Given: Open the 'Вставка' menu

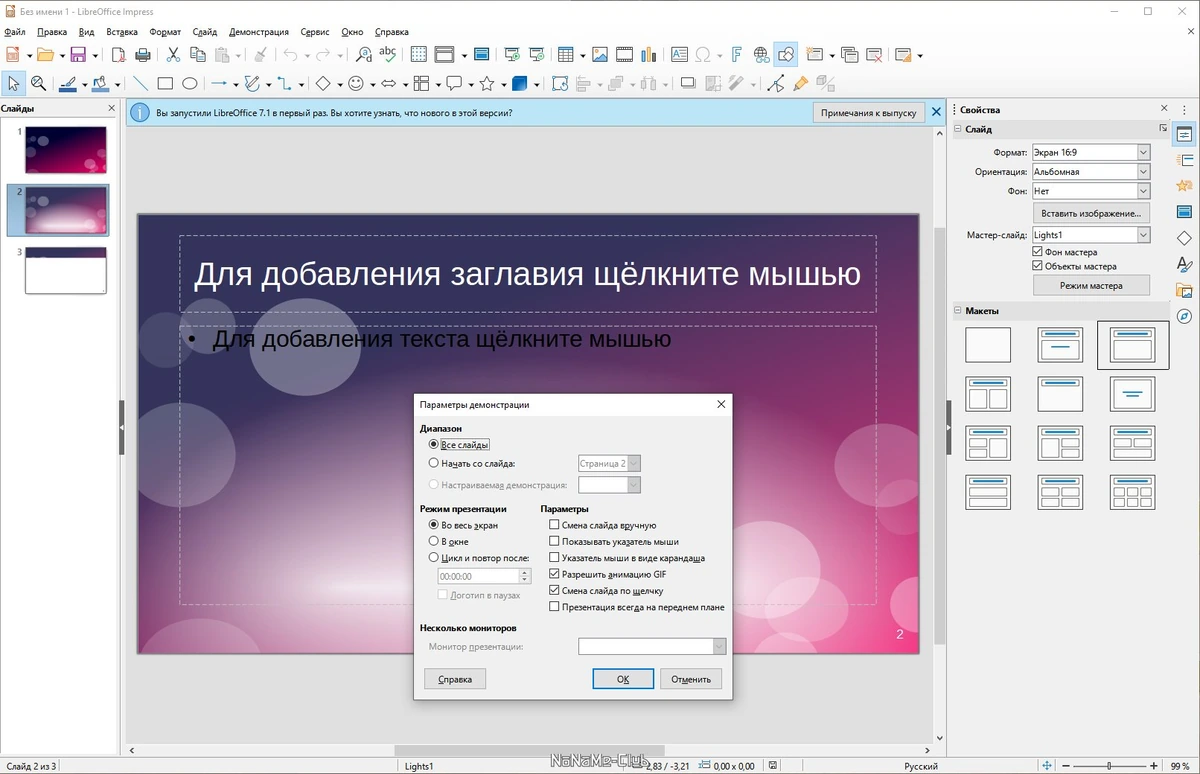Looking at the screenshot, I should coord(122,32).
